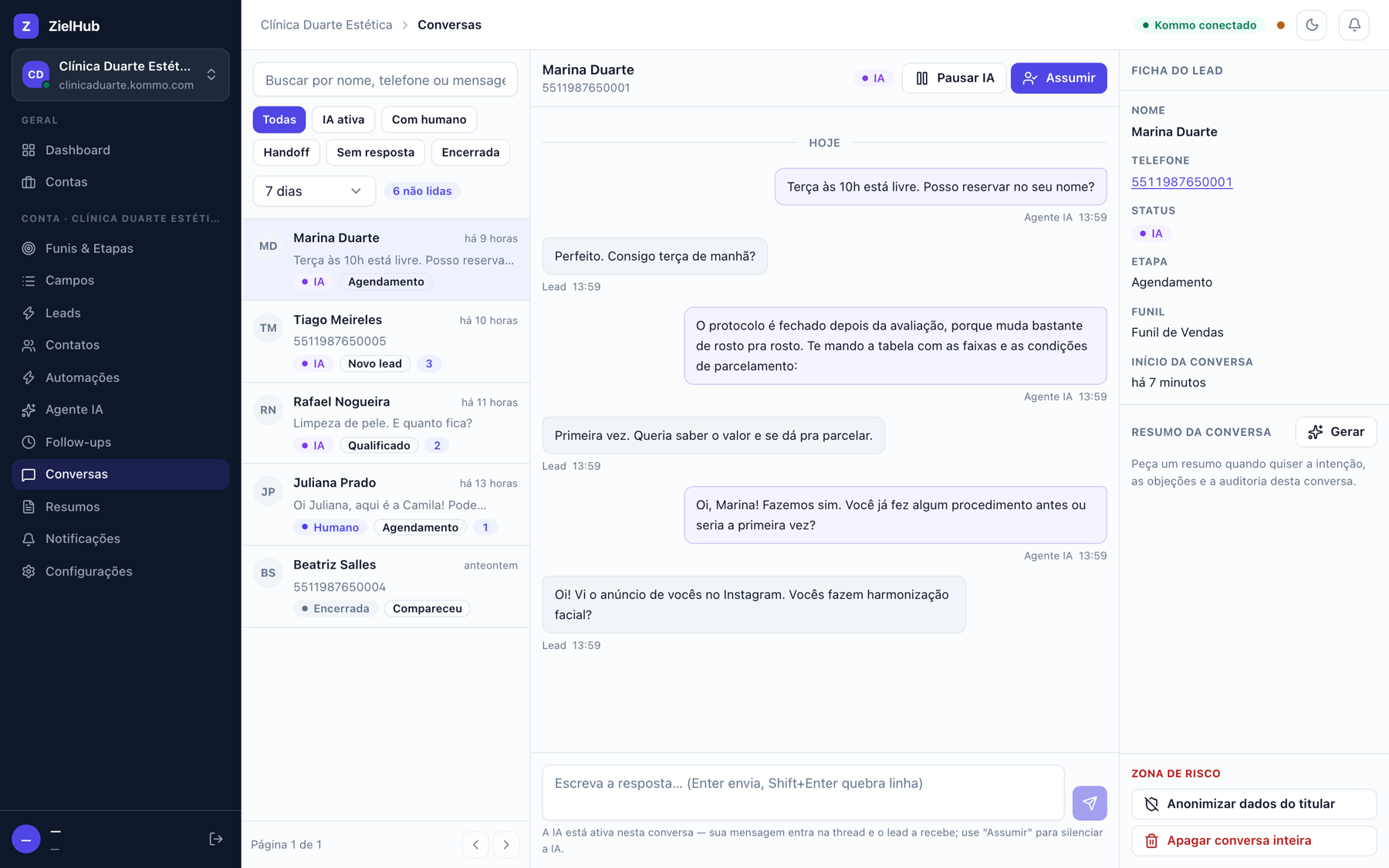Click Apagar conversa inteira
This screenshot has height=868, width=1389.
[x=1254, y=841]
